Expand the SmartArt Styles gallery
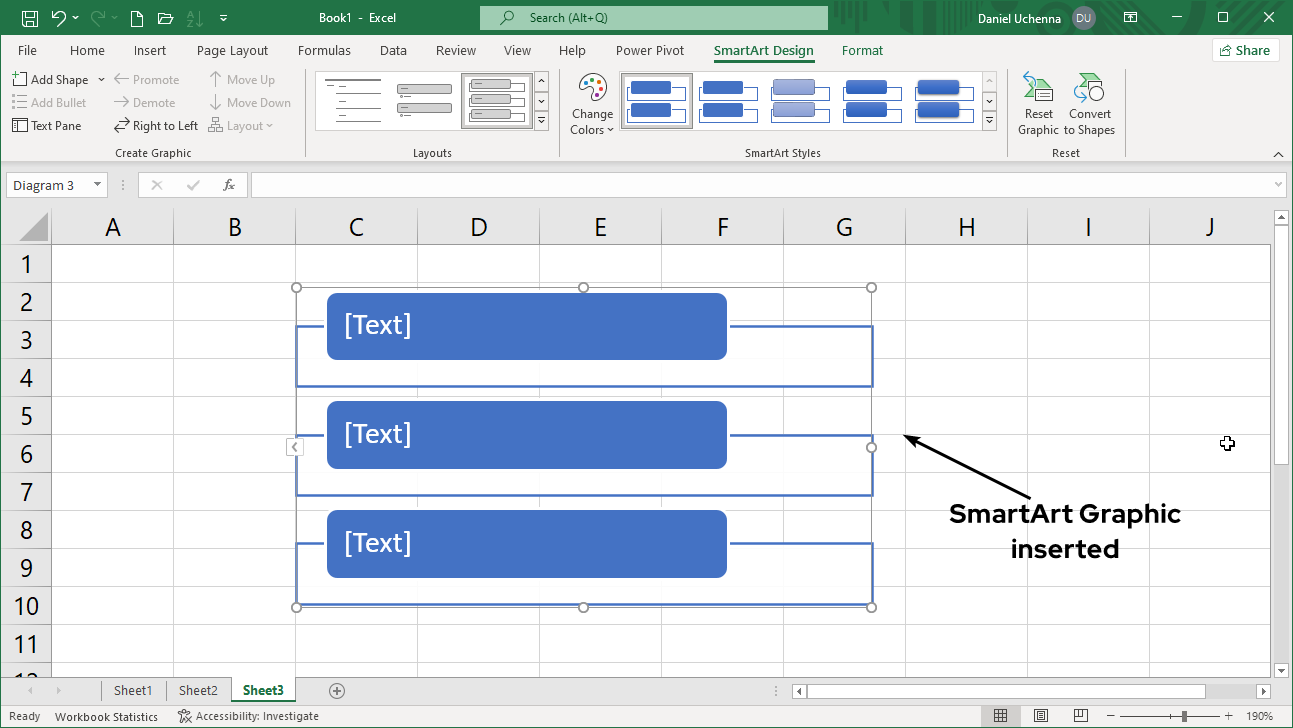1293x728 pixels. [989, 121]
